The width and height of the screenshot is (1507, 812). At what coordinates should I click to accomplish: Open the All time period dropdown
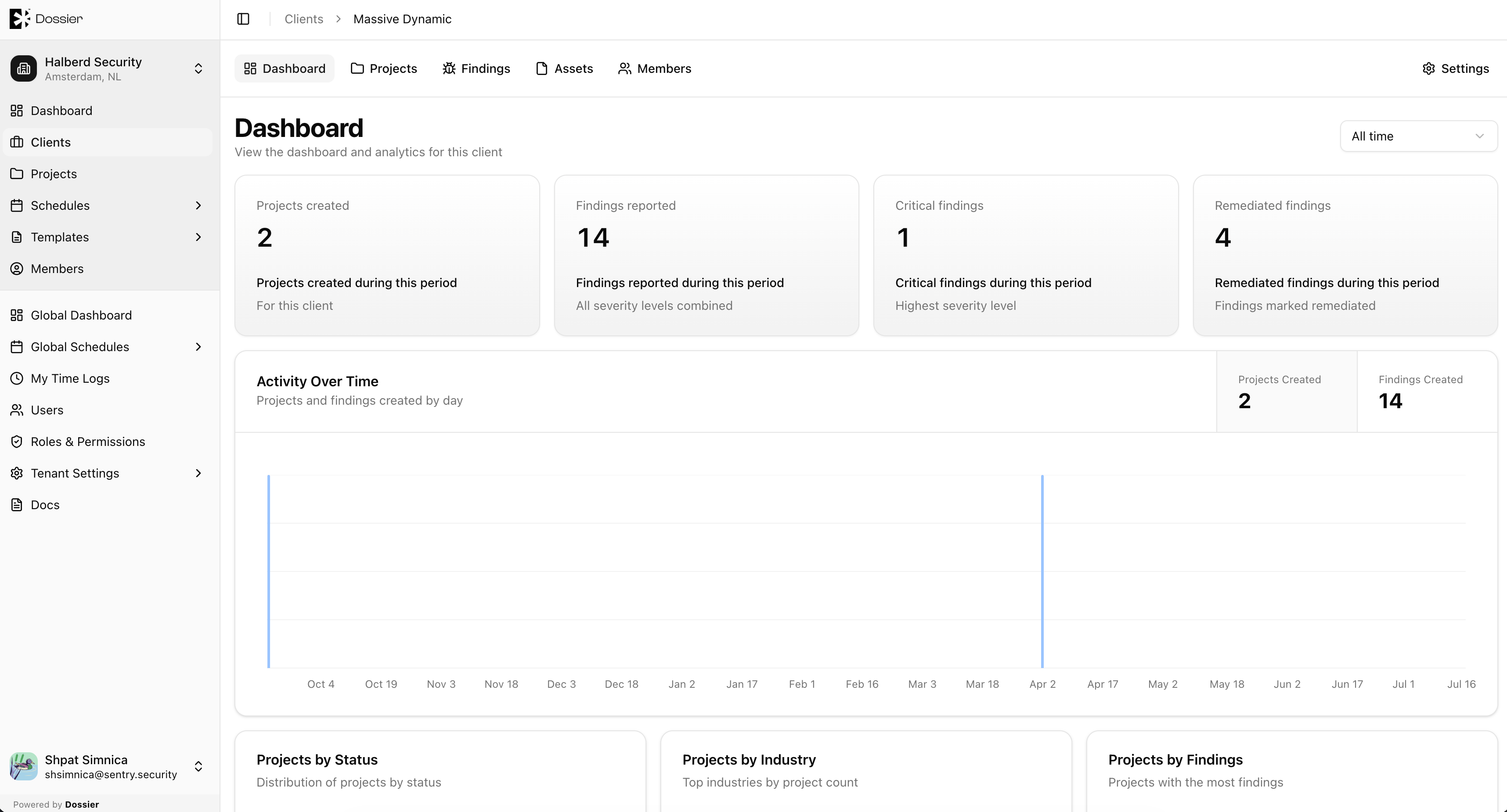[1418, 136]
